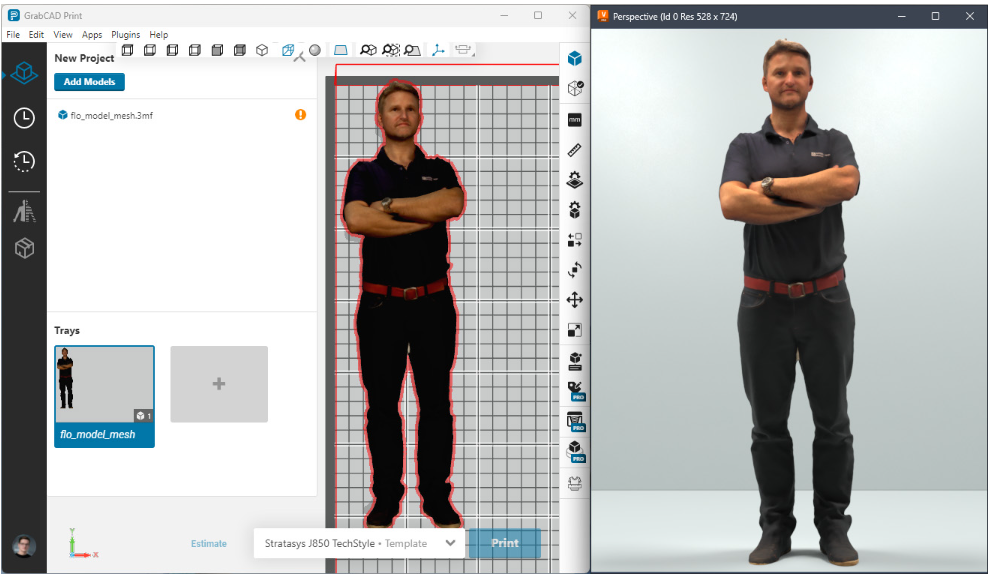Zoom to tray icon in toolbar
The width and height of the screenshot is (989, 577).
(413, 50)
